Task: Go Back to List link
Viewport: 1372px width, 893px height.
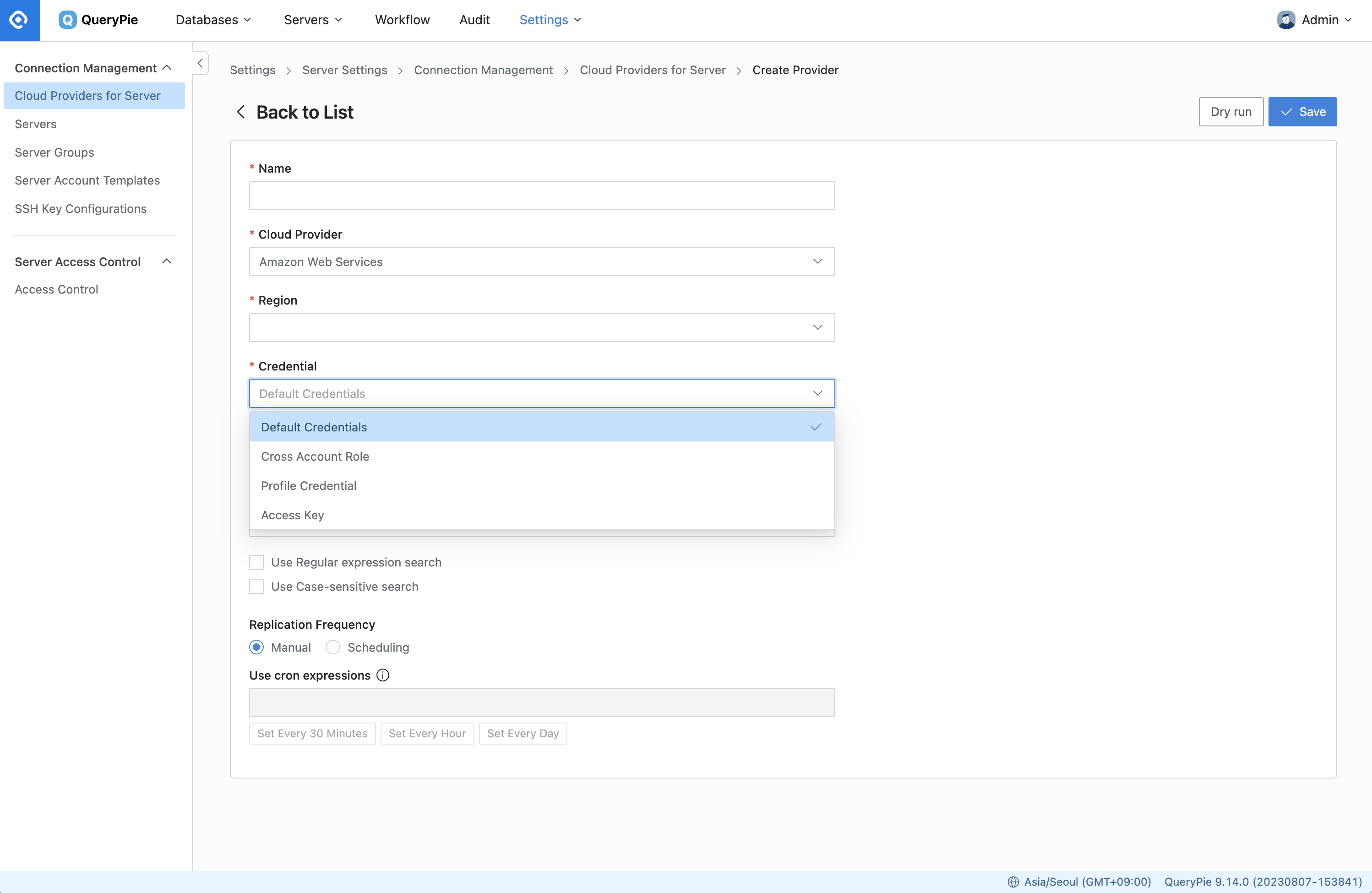Action: coord(305,112)
